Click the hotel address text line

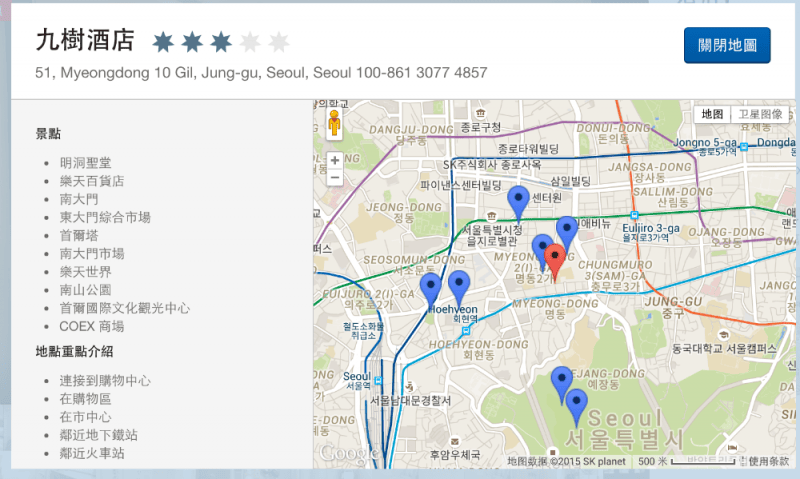(x=261, y=73)
